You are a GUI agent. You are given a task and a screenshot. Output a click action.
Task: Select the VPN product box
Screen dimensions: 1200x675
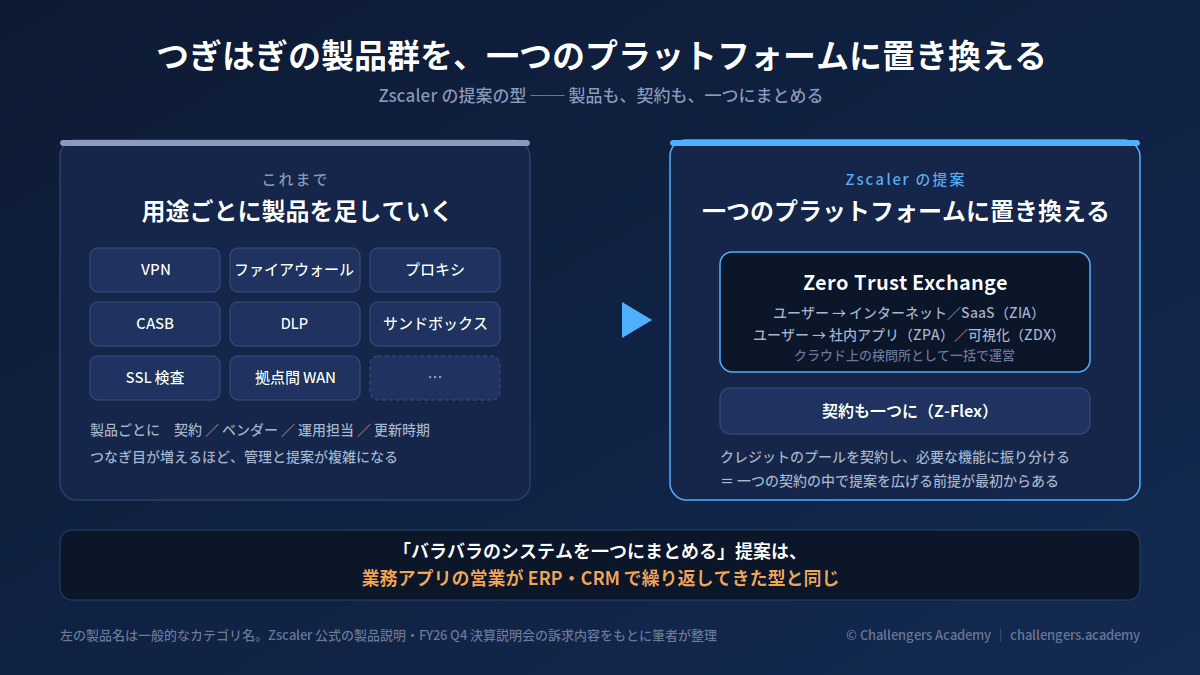pos(155,270)
